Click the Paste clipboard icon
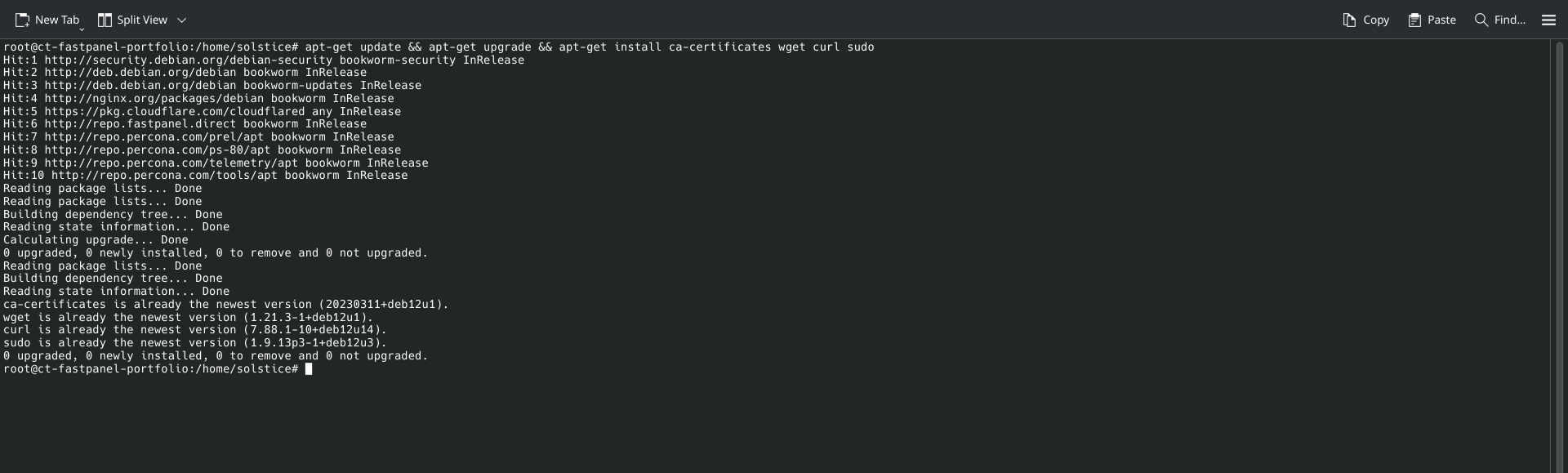Image resolution: width=1568 pixels, height=473 pixels. coord(1414,20)
